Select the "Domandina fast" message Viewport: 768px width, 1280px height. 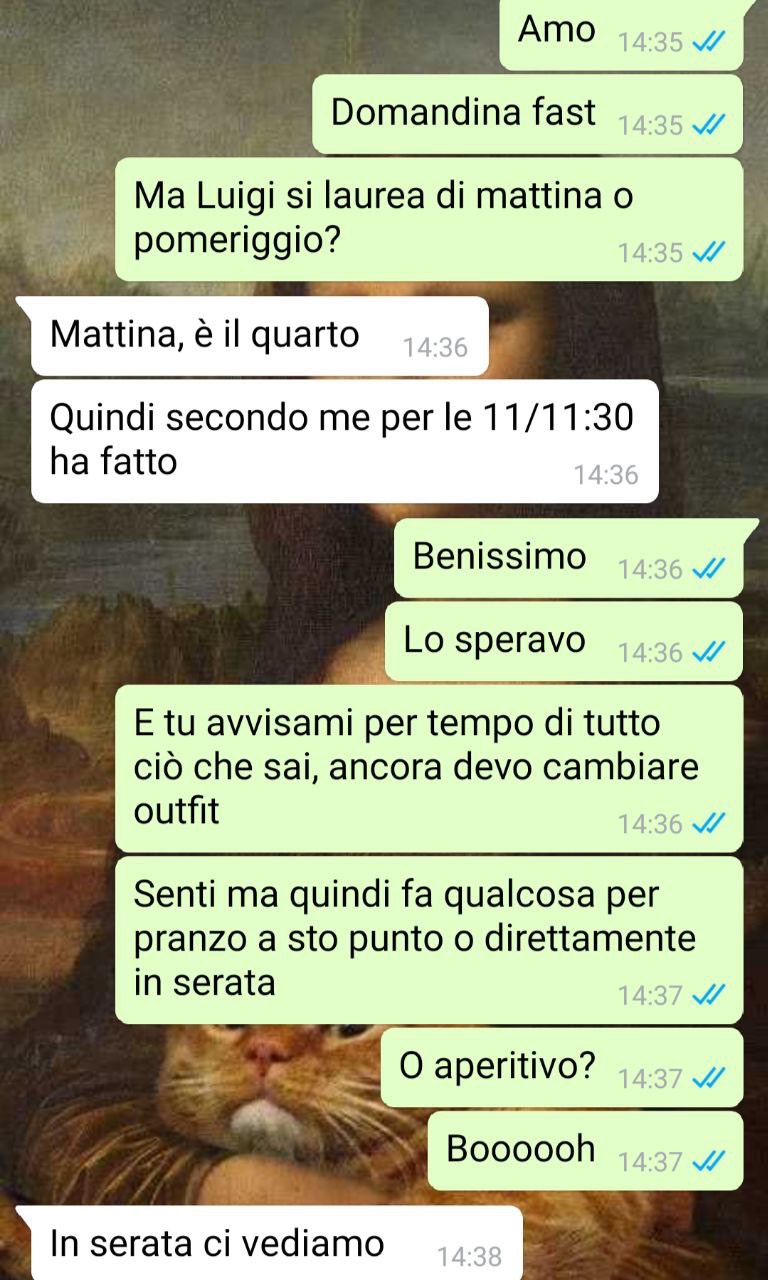coord(528,114)
